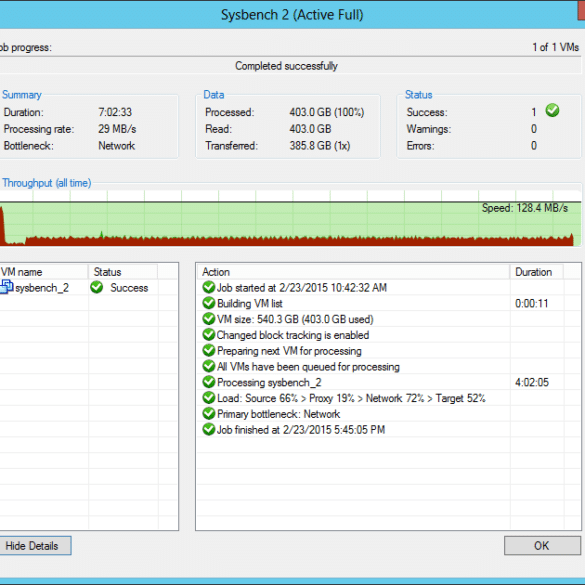585x585 pixels.
Task: Click 'Job finished at 2/23/2015 5:45:05 PM' text
Action: coord(301,430)
